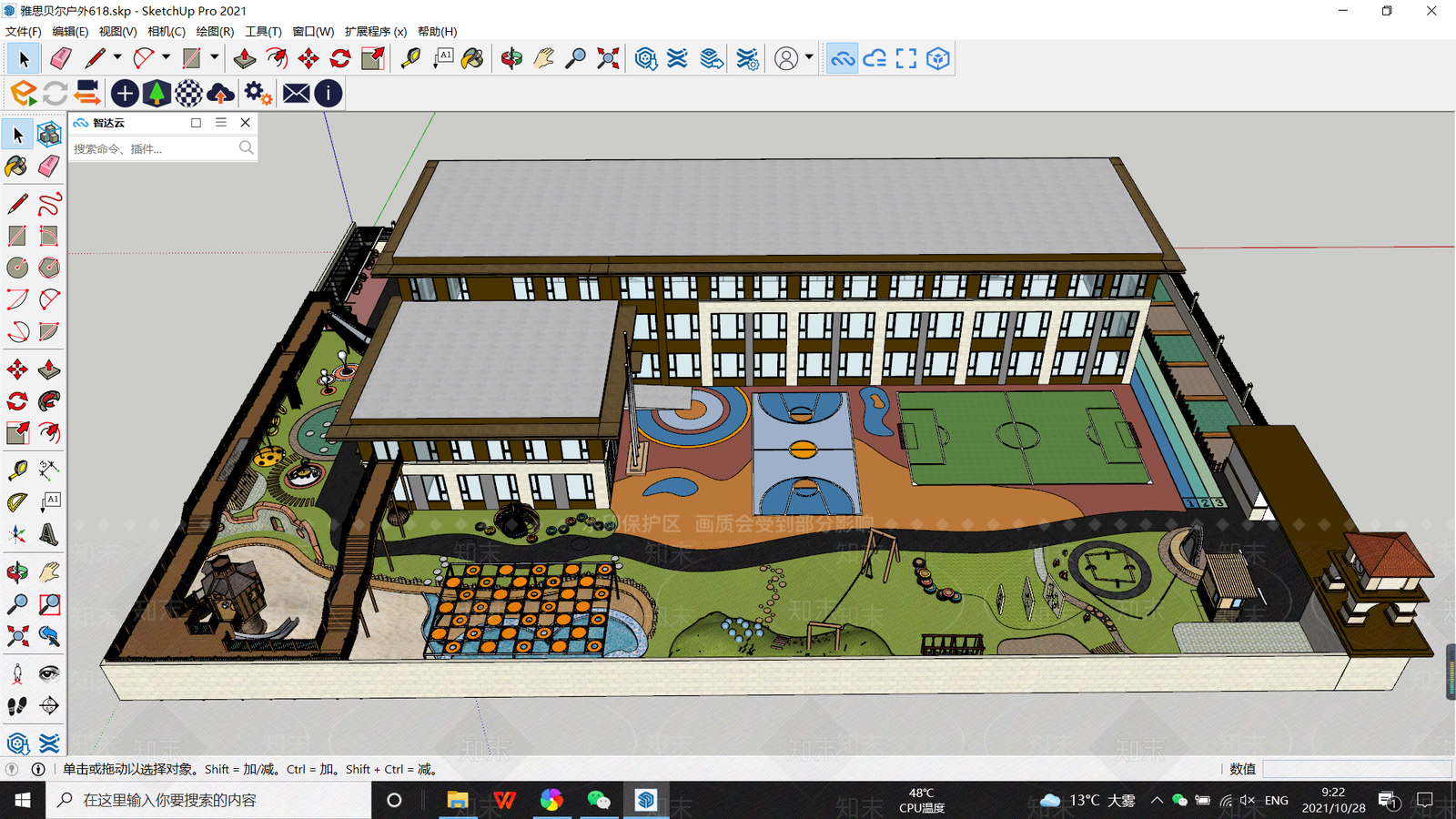Expand the Arc tool dropdown arrow
This screenshot has width=1456, height=819.
[166, 57]
